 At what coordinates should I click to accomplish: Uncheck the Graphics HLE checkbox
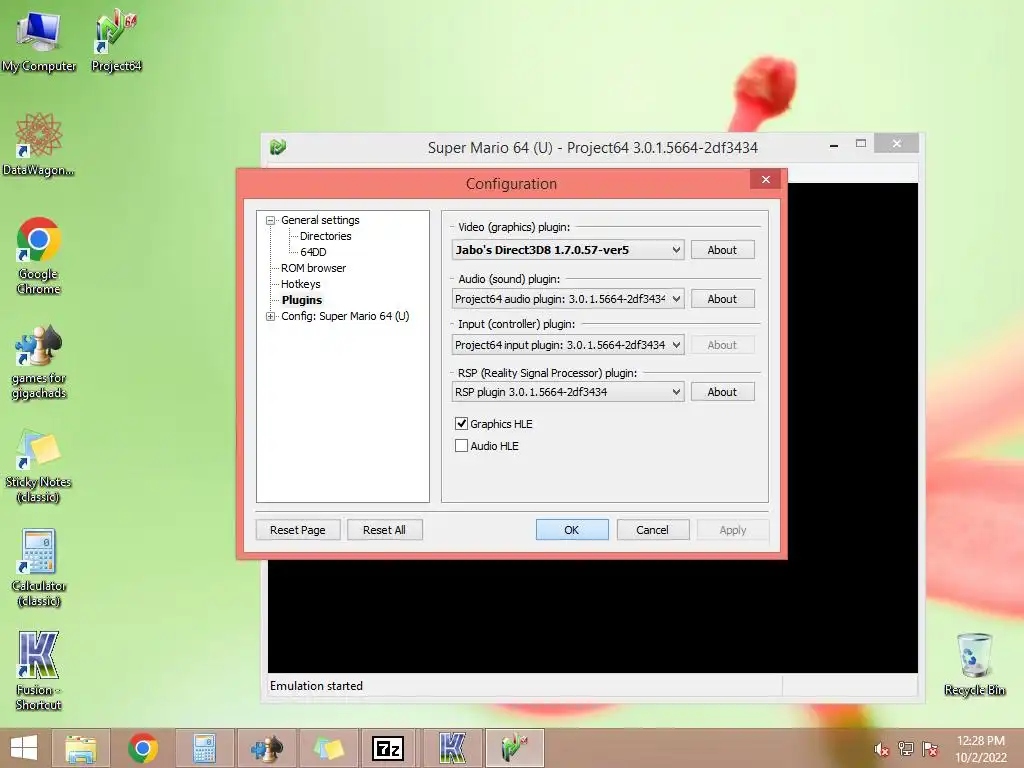(x=461, y=423)
